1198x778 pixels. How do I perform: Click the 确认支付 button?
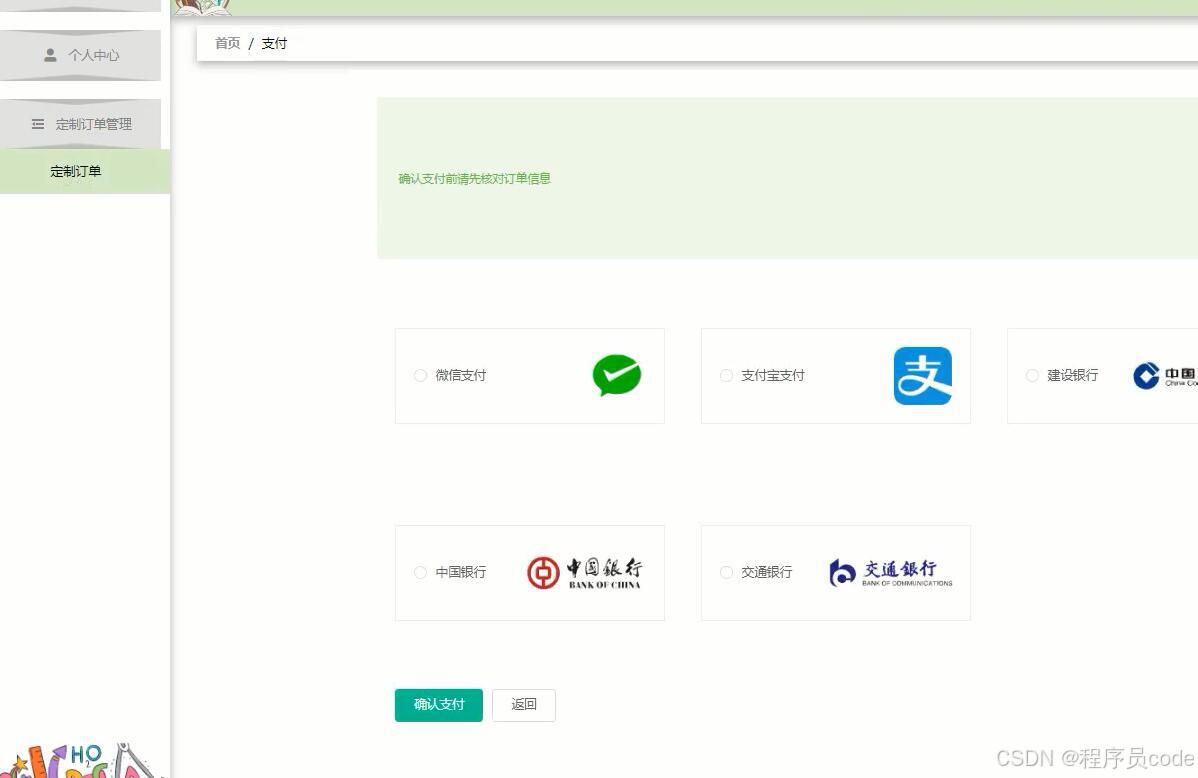(x=439, y=705)
